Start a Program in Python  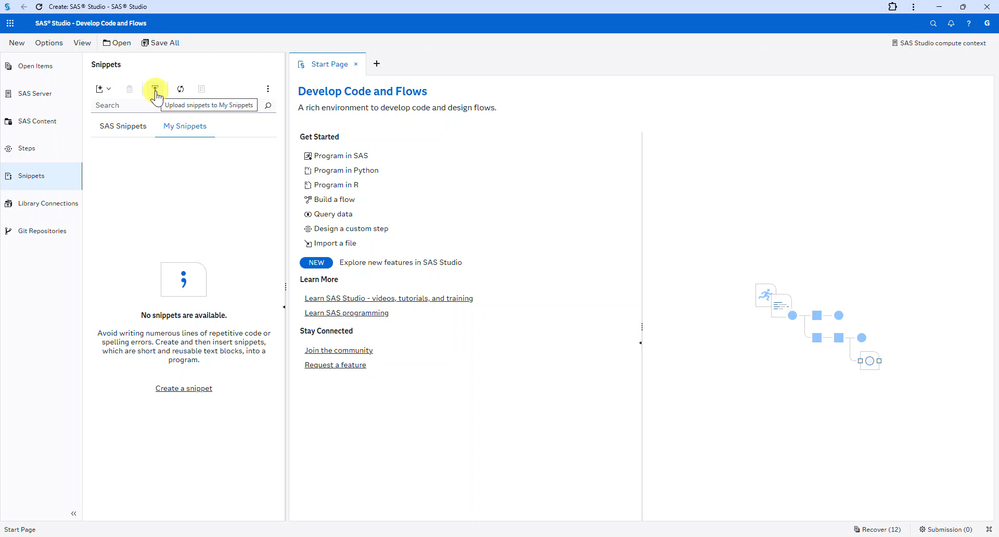pyautogui.click(x=341, y=170)
